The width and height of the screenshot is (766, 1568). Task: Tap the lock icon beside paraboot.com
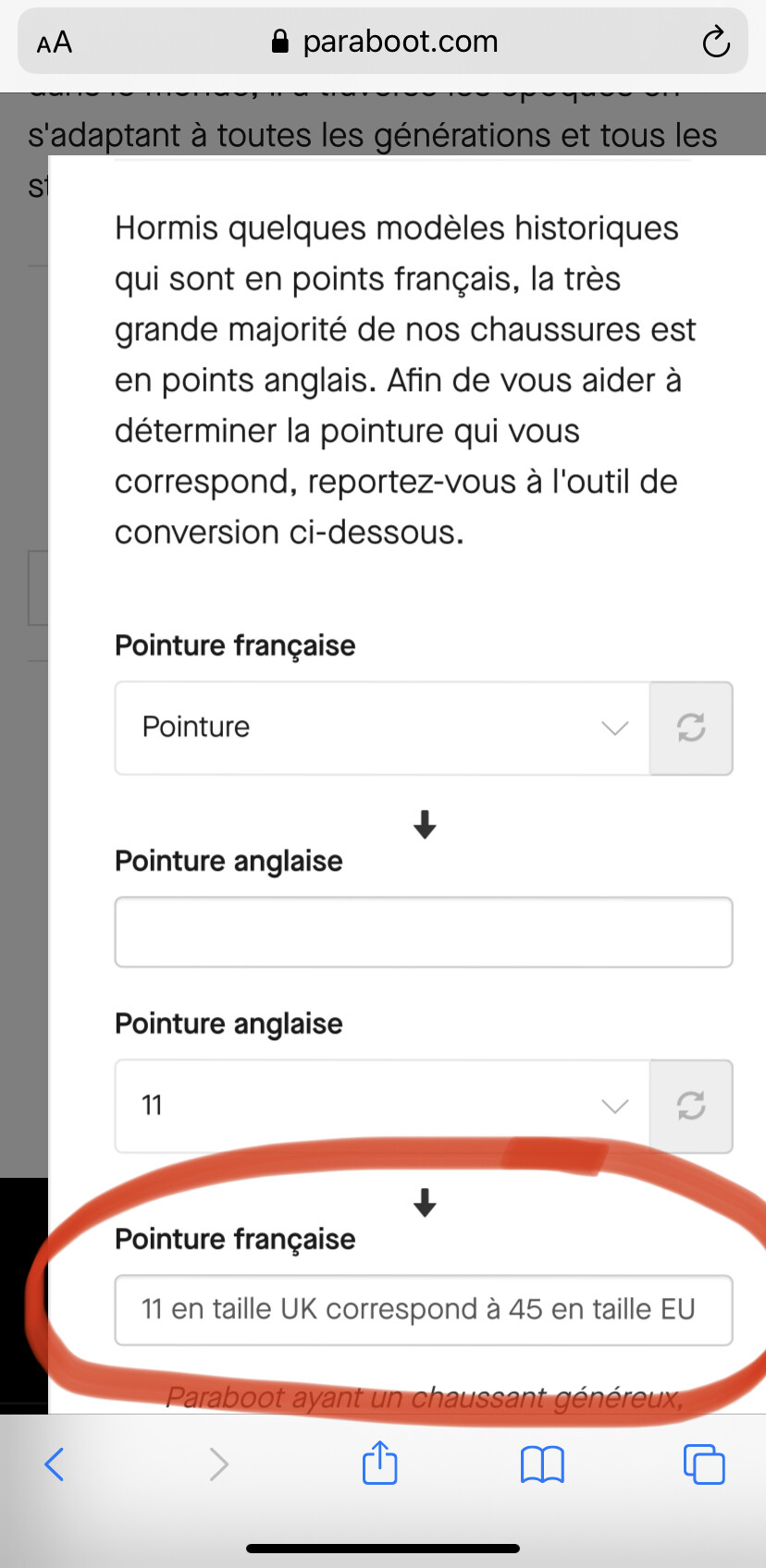point(279,42)
